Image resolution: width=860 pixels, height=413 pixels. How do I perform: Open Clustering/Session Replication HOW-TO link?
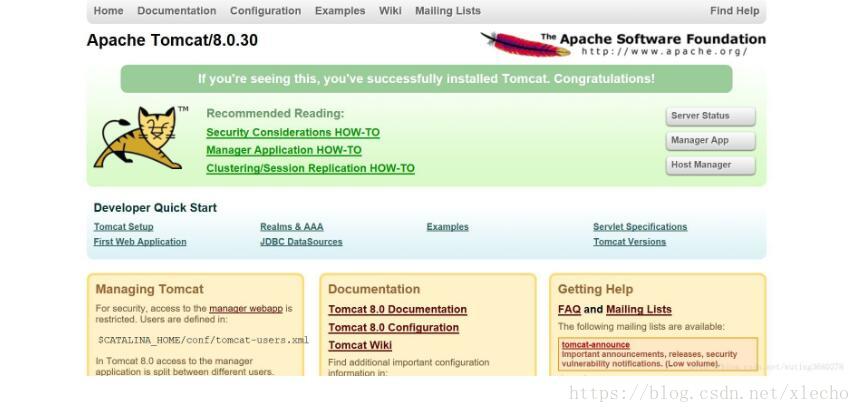(310, 168)
